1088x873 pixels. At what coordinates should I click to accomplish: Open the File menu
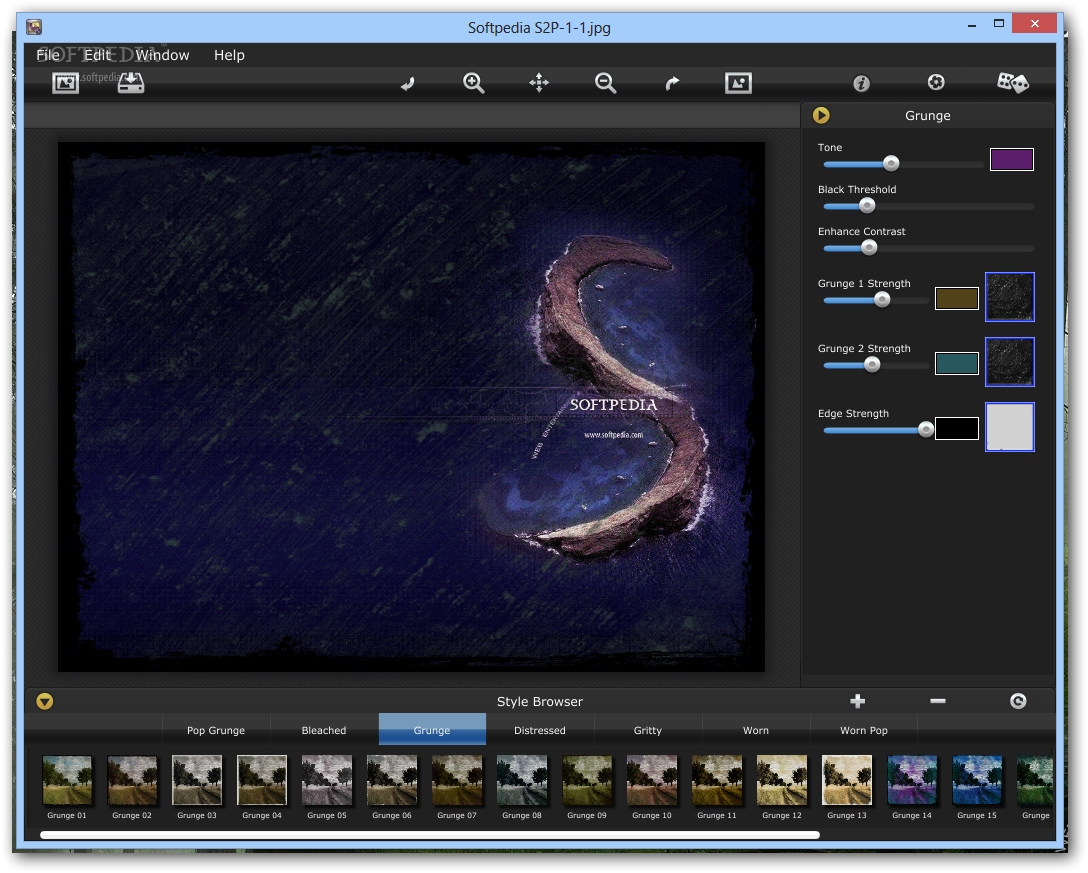tap(48, 55)
